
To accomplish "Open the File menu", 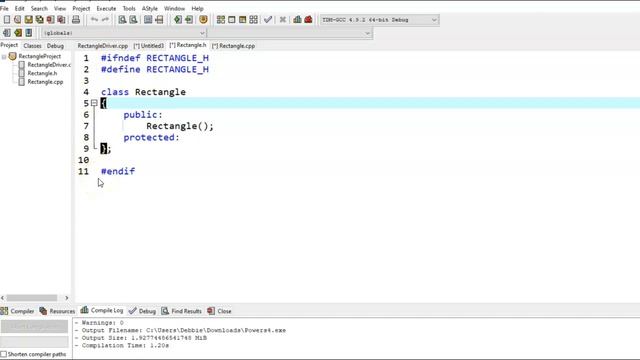I will [x=4, y=8].
